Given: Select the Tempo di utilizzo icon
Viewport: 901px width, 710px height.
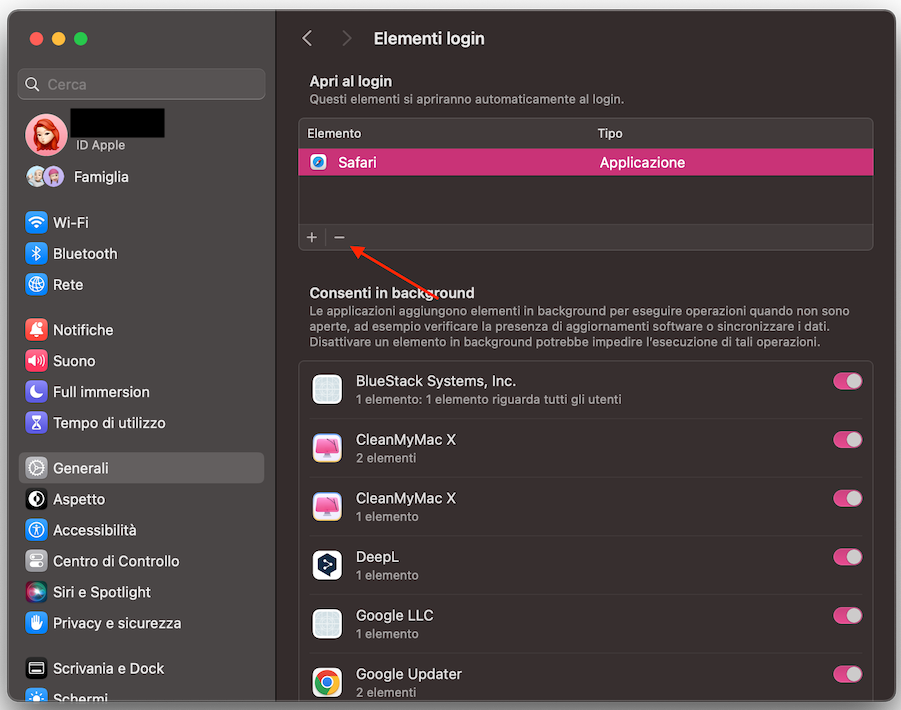Looking at the screenshot, I should [38, 422].
